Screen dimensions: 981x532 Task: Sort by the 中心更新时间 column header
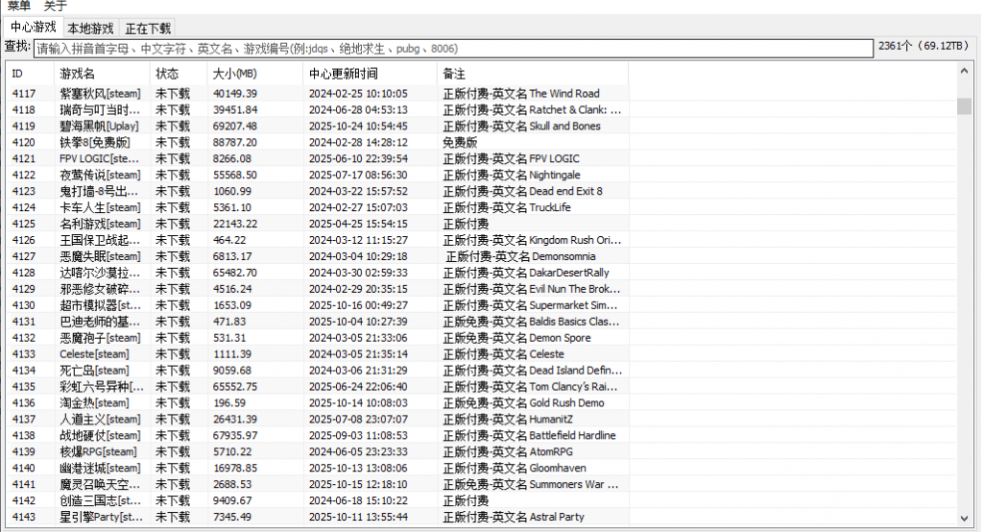(x=370, y=74)
